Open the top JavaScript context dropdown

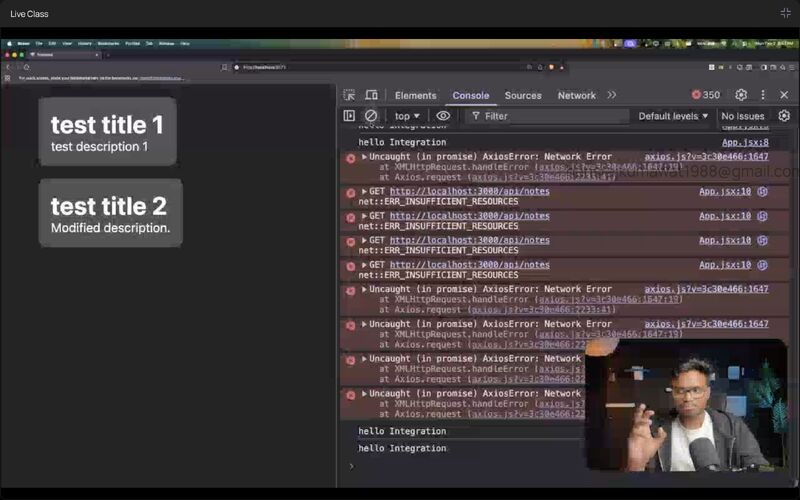[407, 116]
